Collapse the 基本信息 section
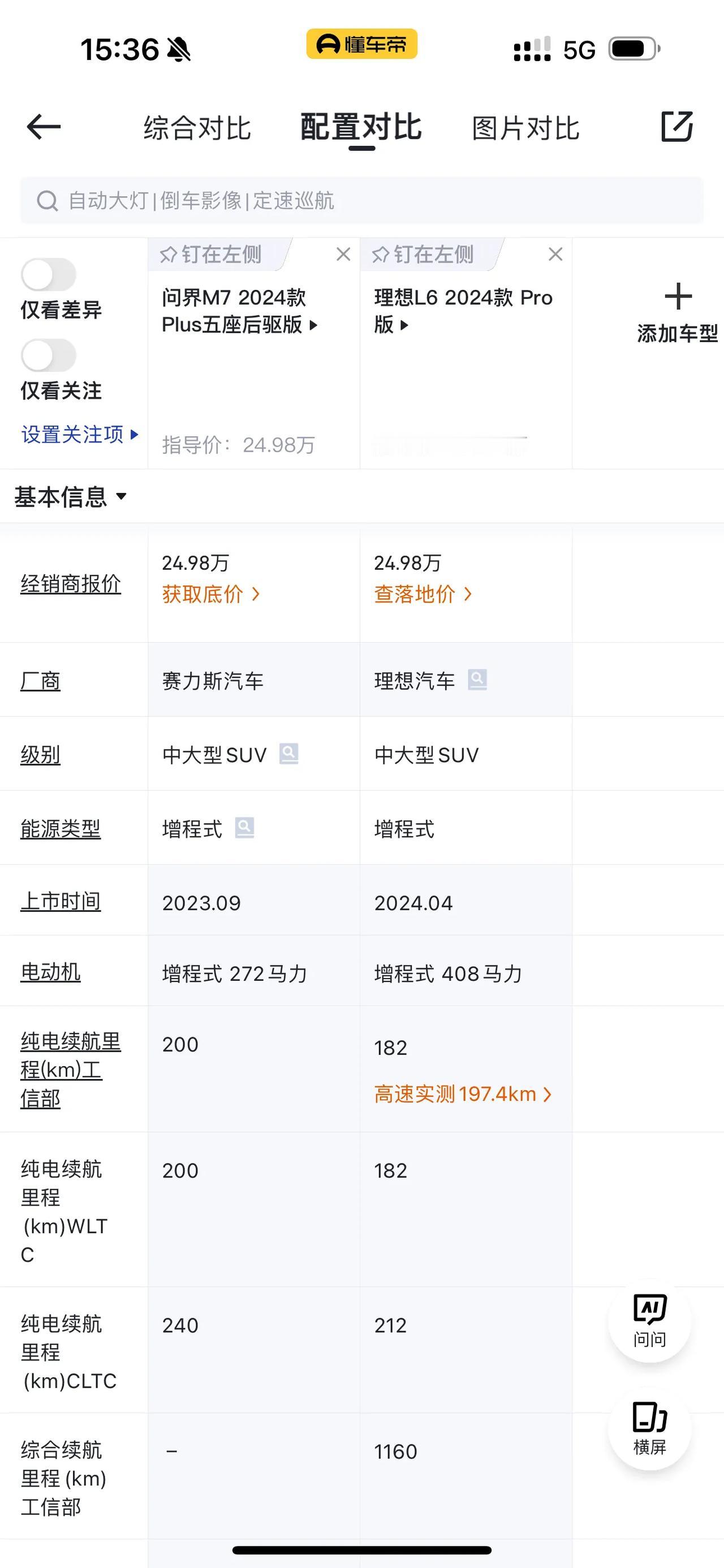 pos(70,497)
